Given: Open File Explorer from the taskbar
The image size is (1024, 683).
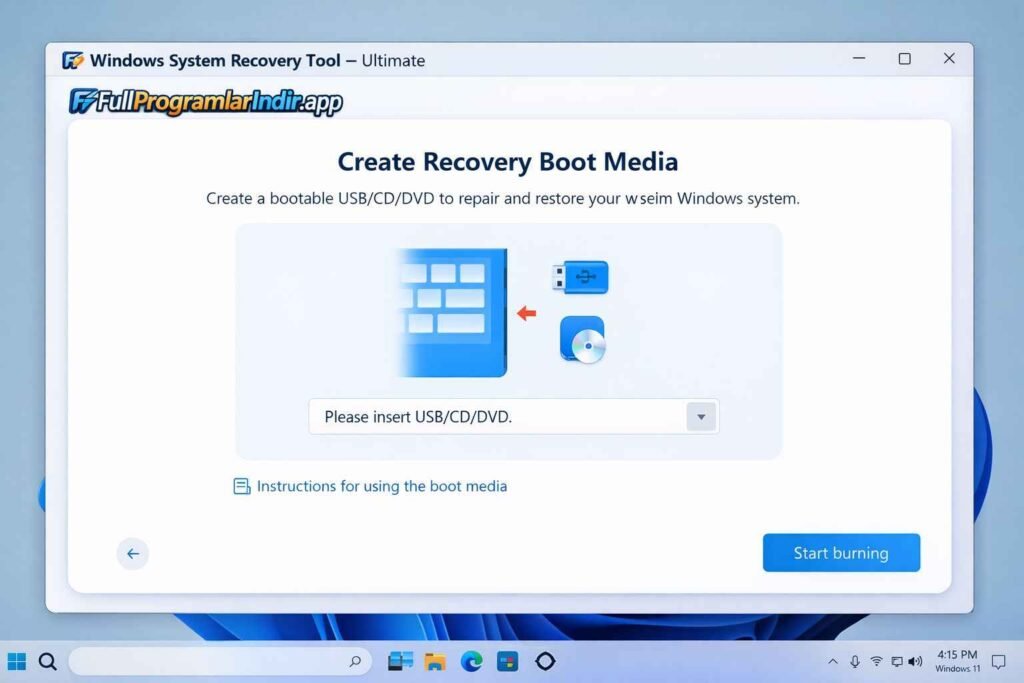Looking at the screenshot, I should coord(435,661).
